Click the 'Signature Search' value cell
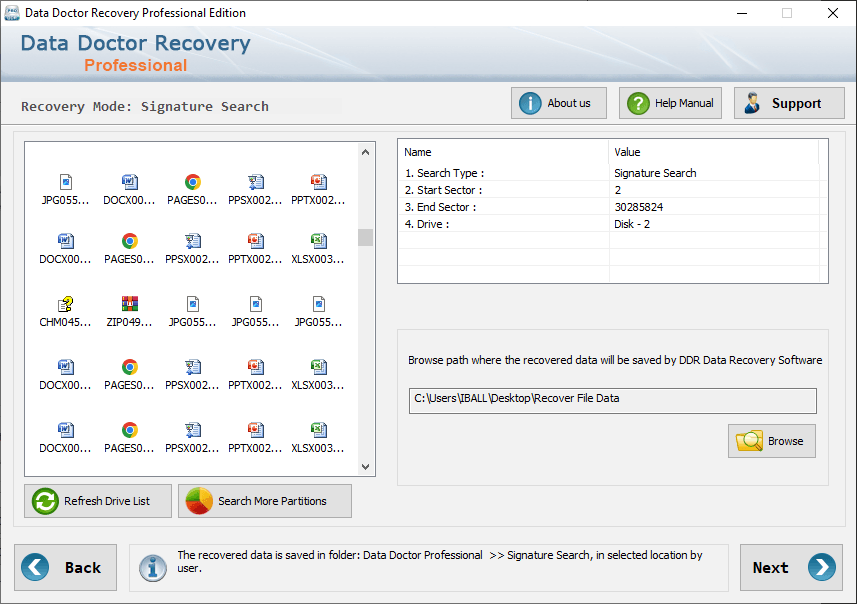Screen dimensions: 857x604 pyautogui.click(x=655, y=173)
